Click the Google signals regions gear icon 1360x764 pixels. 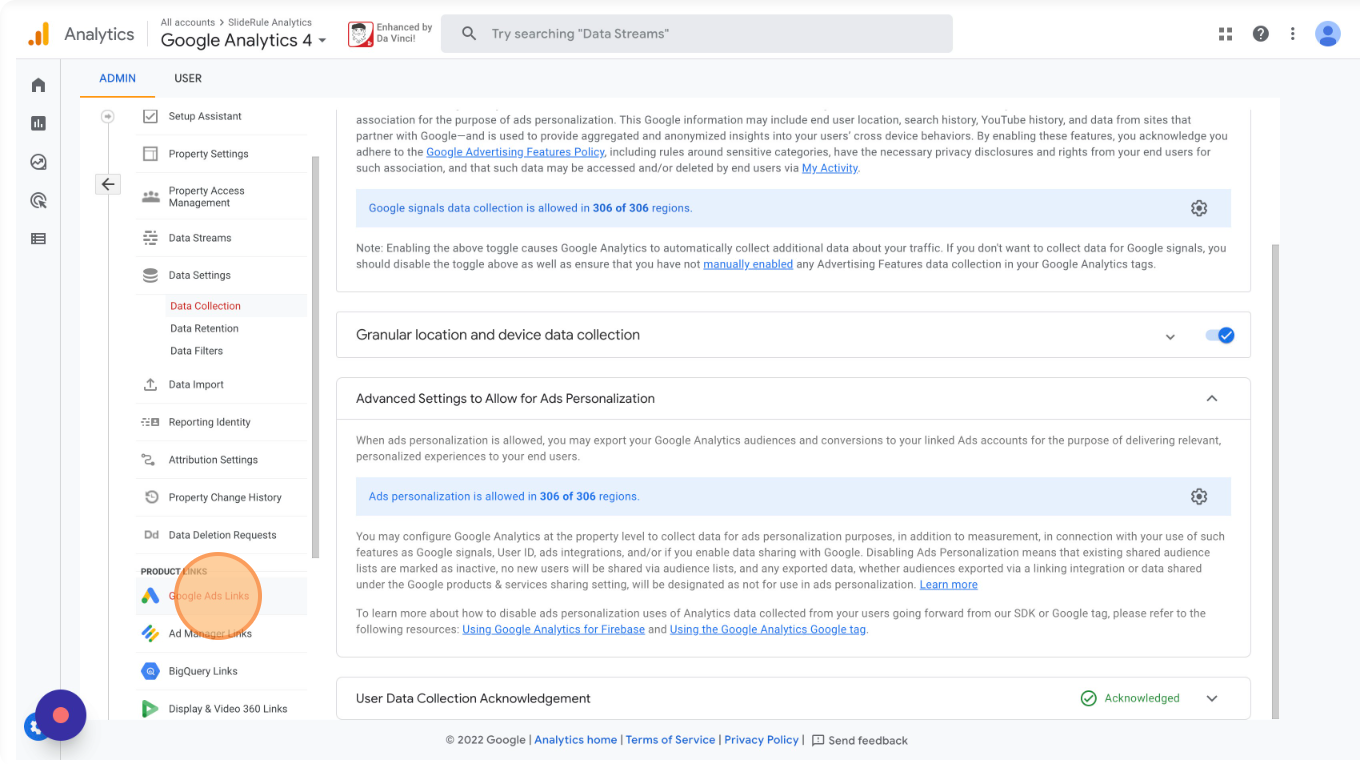[1198, 208]
